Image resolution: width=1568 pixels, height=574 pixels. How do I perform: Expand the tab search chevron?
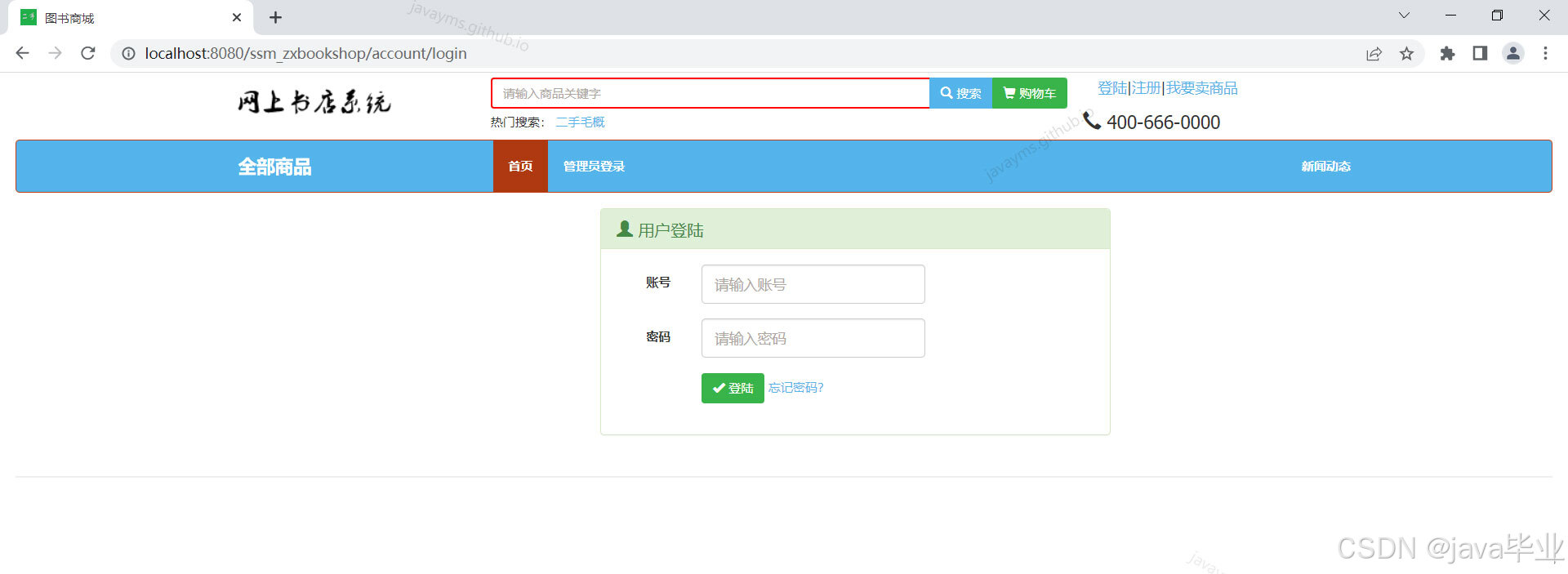(x=1404, y=16)
